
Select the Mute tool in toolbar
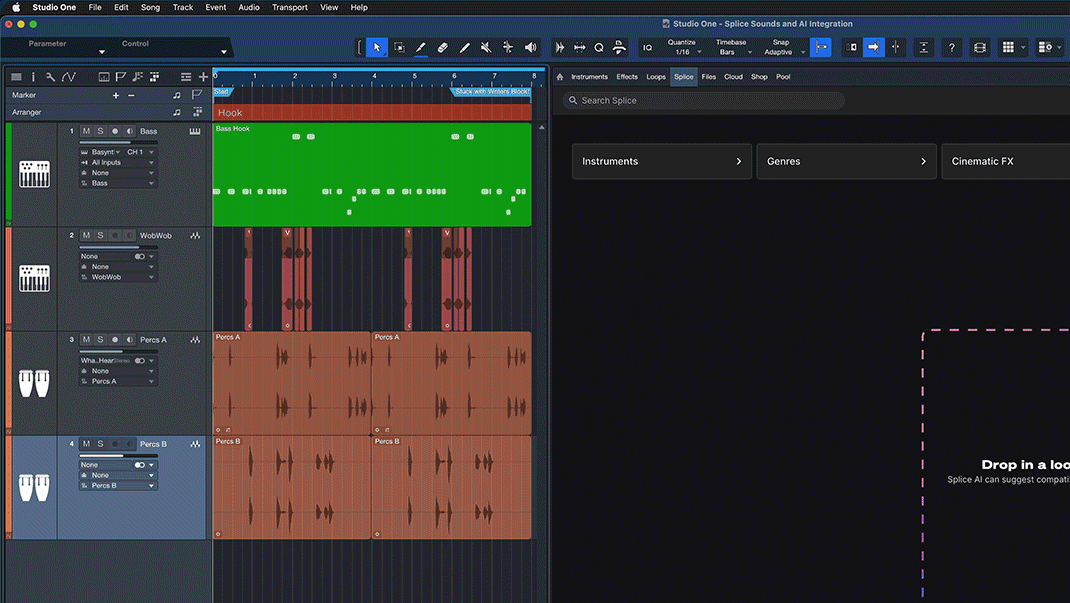(x=486, y=47)
